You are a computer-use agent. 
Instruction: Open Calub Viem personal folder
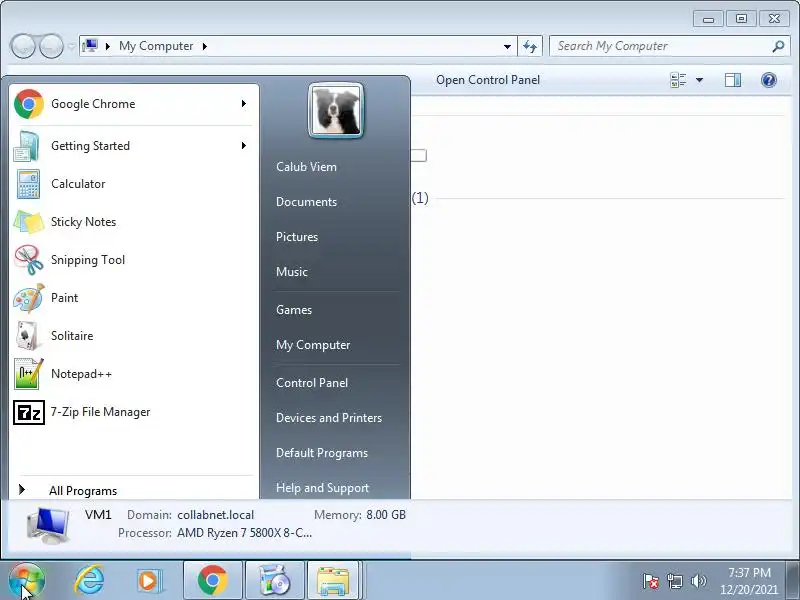pyautogui.click(x=306, y=167)
